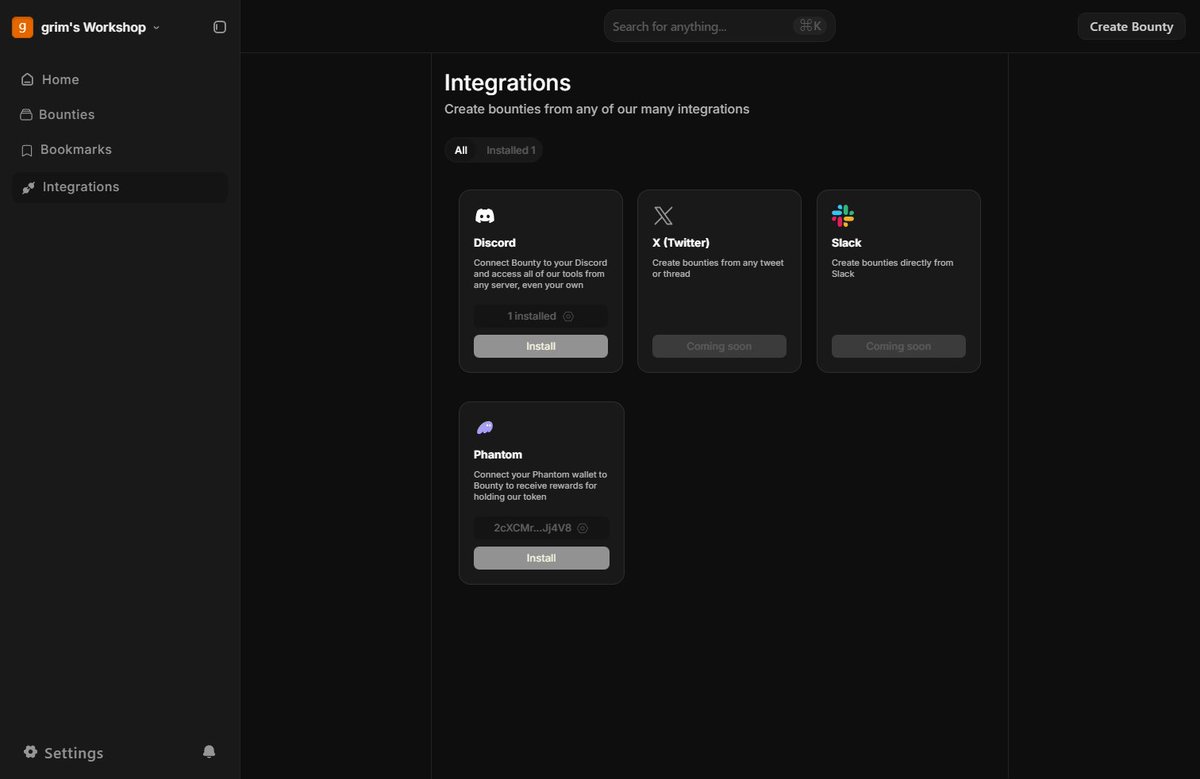Open Settings at the sidebar bottom

63,753
